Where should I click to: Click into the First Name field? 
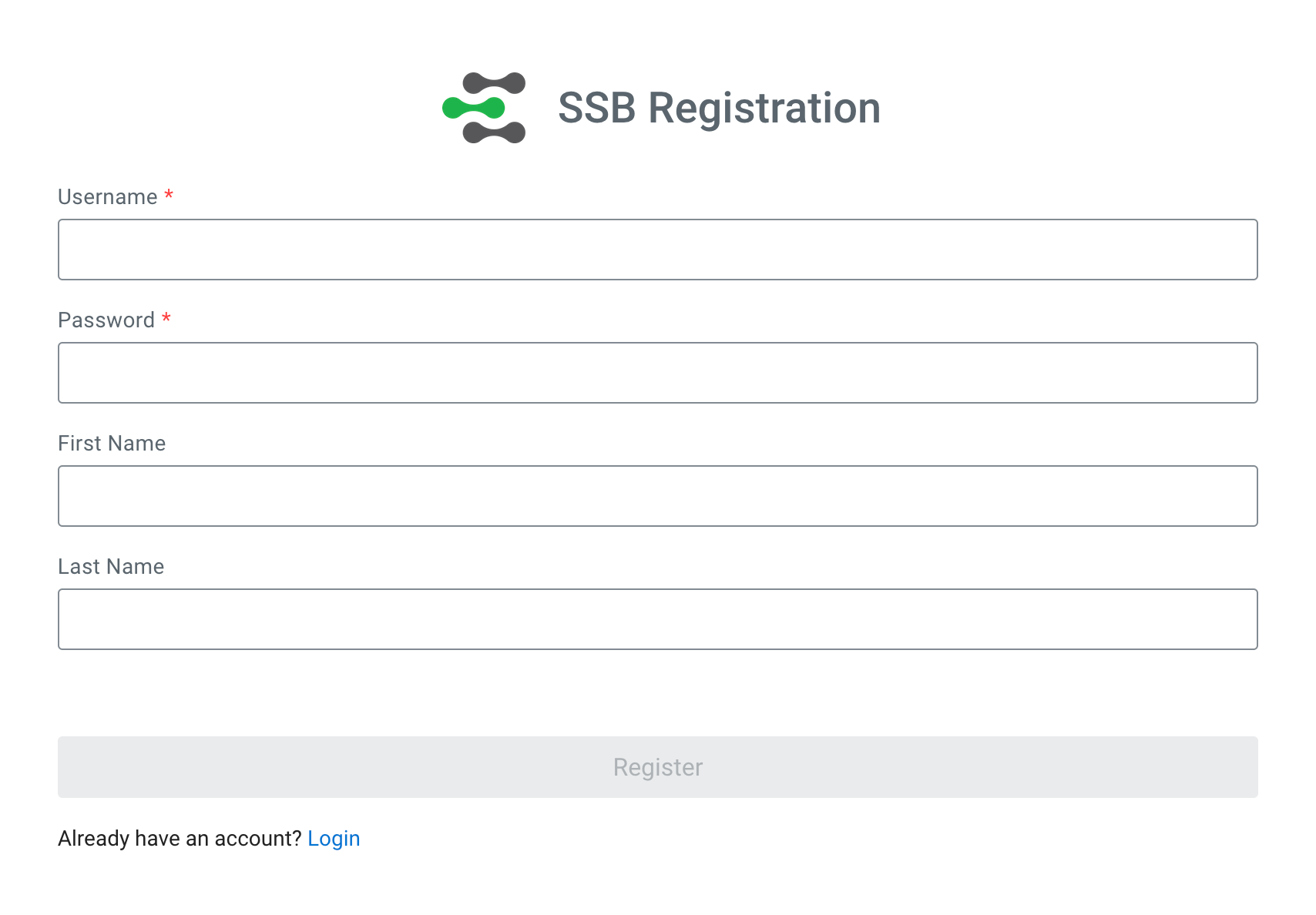click(657, 496)
